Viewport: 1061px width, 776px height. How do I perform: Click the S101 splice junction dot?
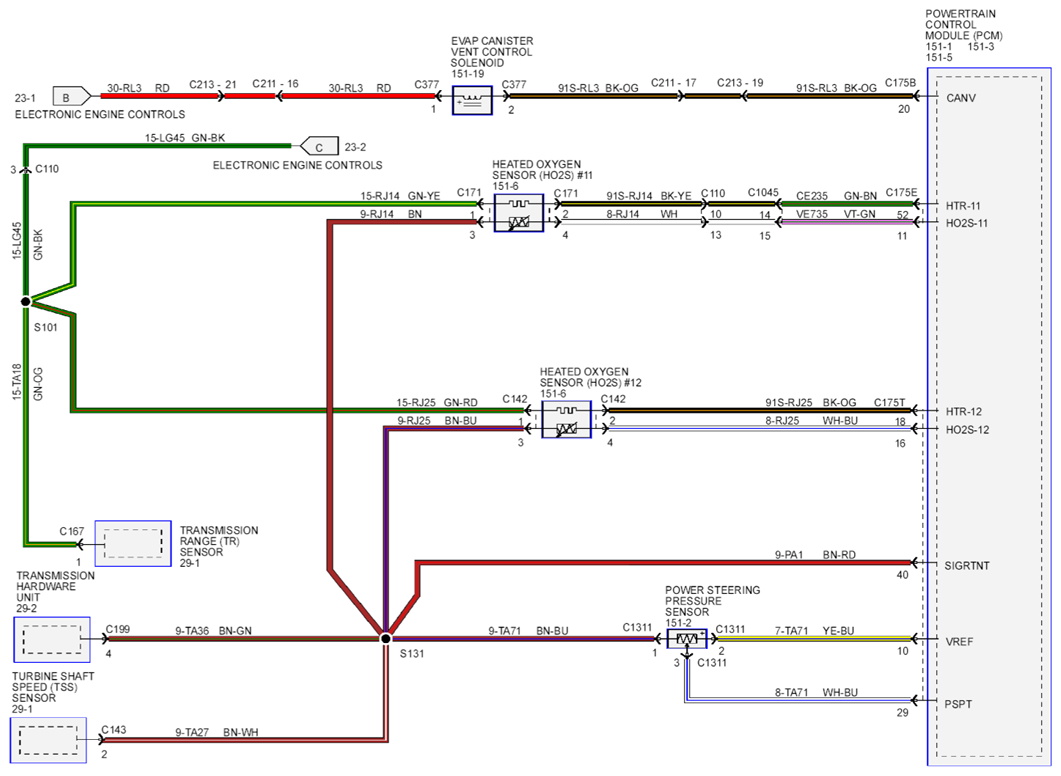[26, 302]
